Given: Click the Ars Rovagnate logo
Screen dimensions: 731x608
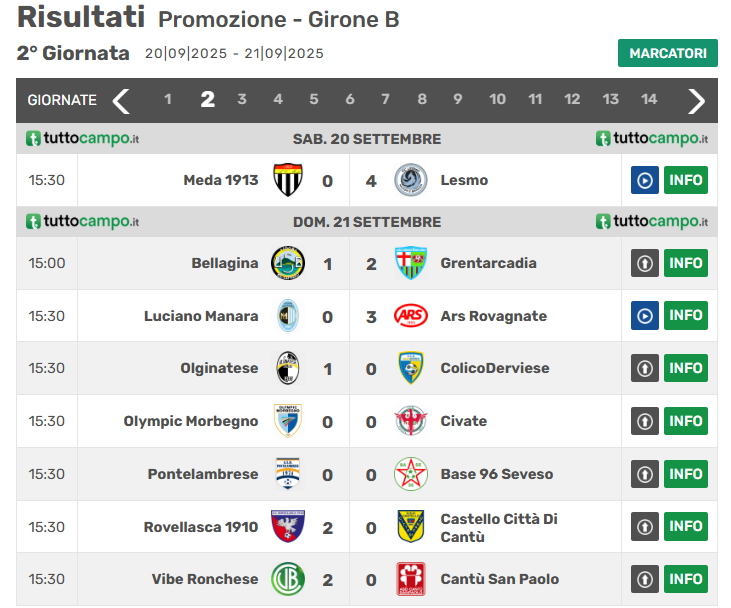Looking at the screenshot, I should pos(410,316).
